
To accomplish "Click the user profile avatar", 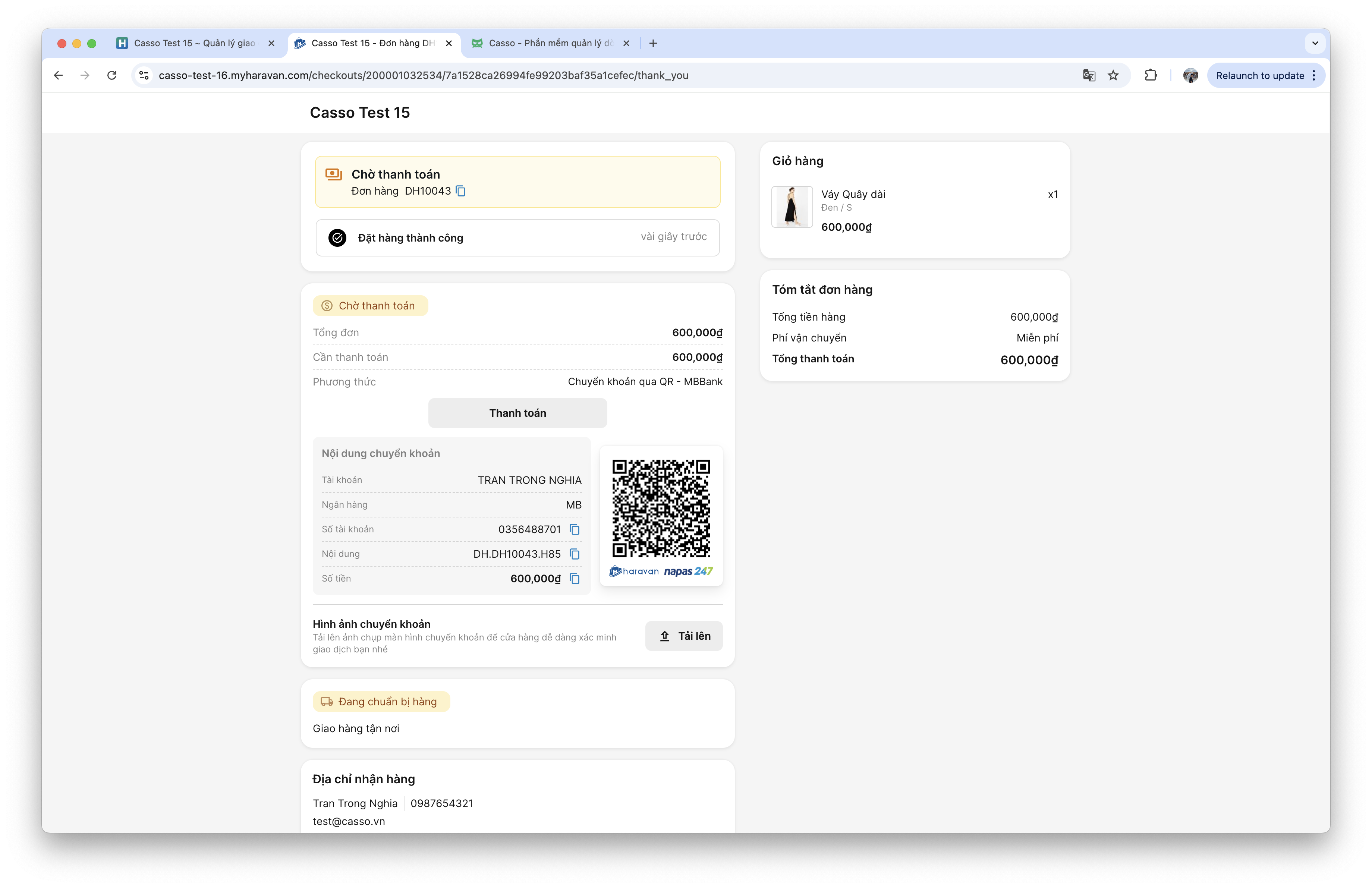I will 1190,75.
